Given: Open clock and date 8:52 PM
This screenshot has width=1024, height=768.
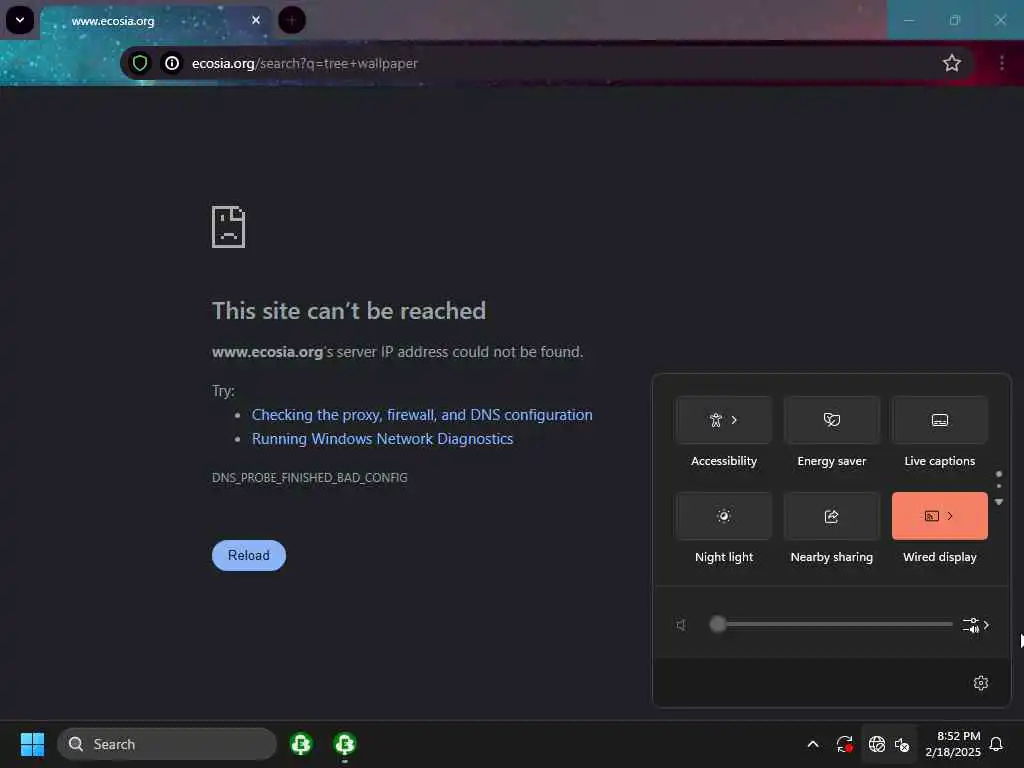Looking at the screenshot, I should (x=953, y=744).
